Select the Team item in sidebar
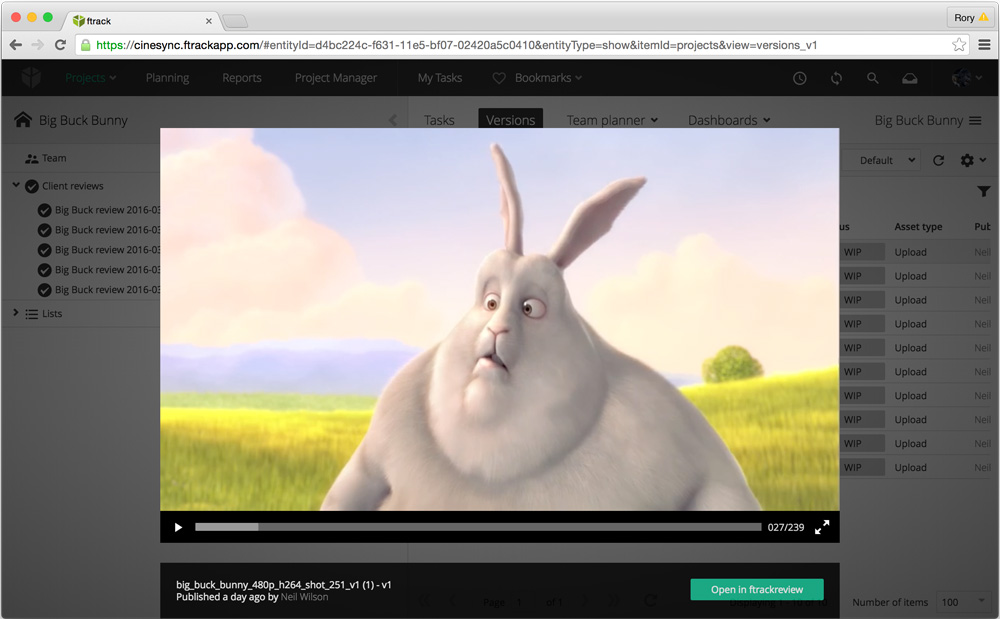The image size is (1000, 619). 54,158
